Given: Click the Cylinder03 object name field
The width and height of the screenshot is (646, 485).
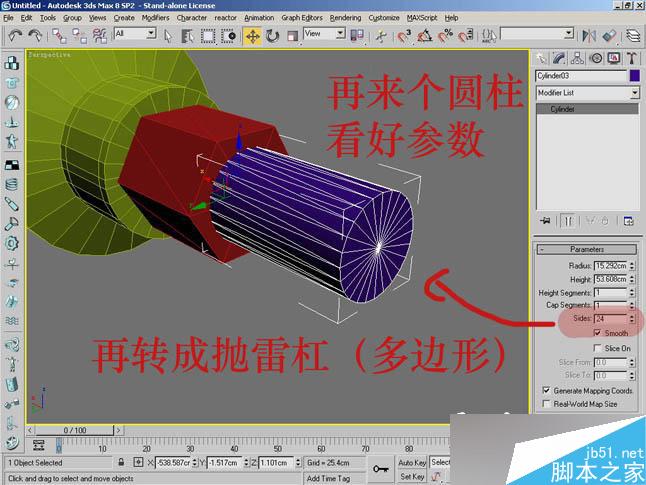Looking at the screenshot, I should [581, 76].
